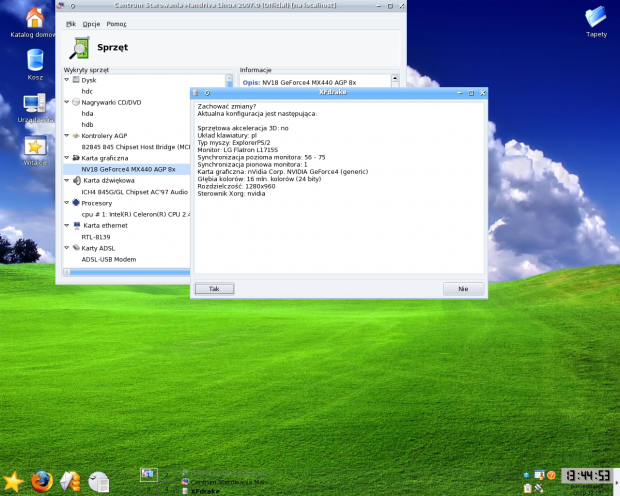
Task: Open the Opcje menu
Action: [91, 24]
